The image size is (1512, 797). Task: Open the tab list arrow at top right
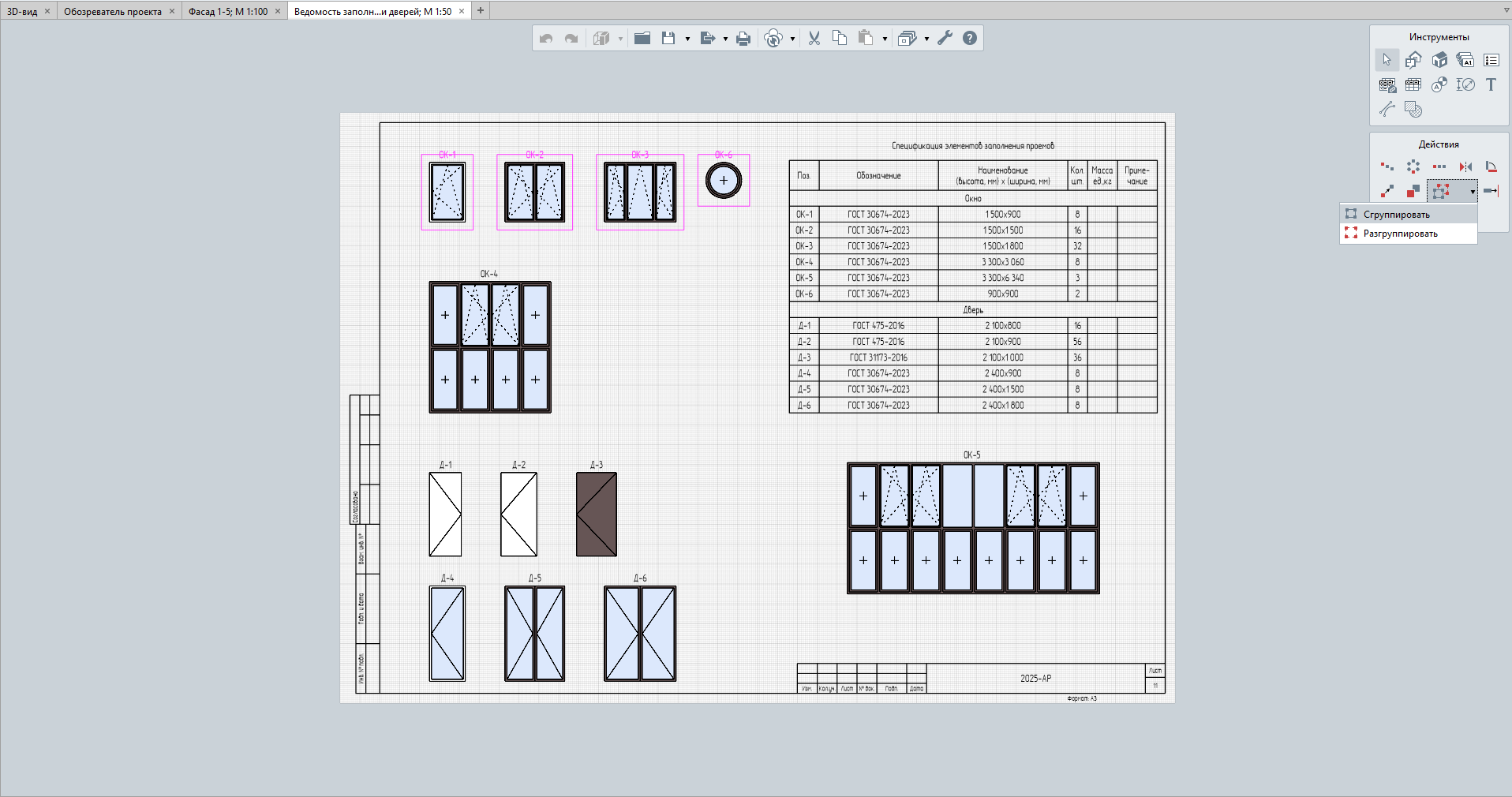coord(1506,10)
